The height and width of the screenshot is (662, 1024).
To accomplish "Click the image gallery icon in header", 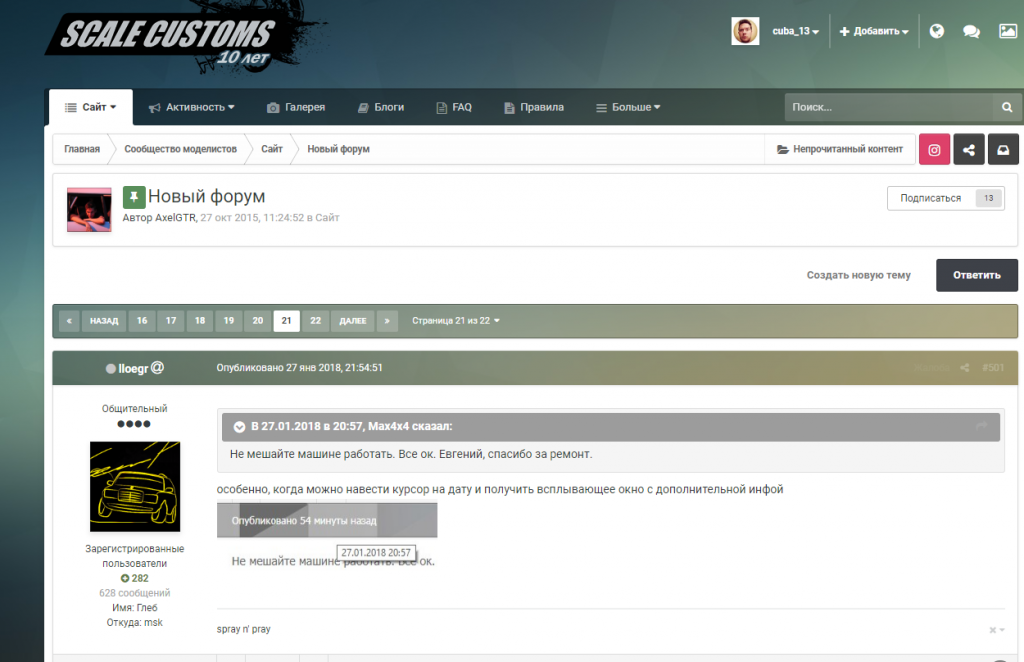I will point(1007,31).
